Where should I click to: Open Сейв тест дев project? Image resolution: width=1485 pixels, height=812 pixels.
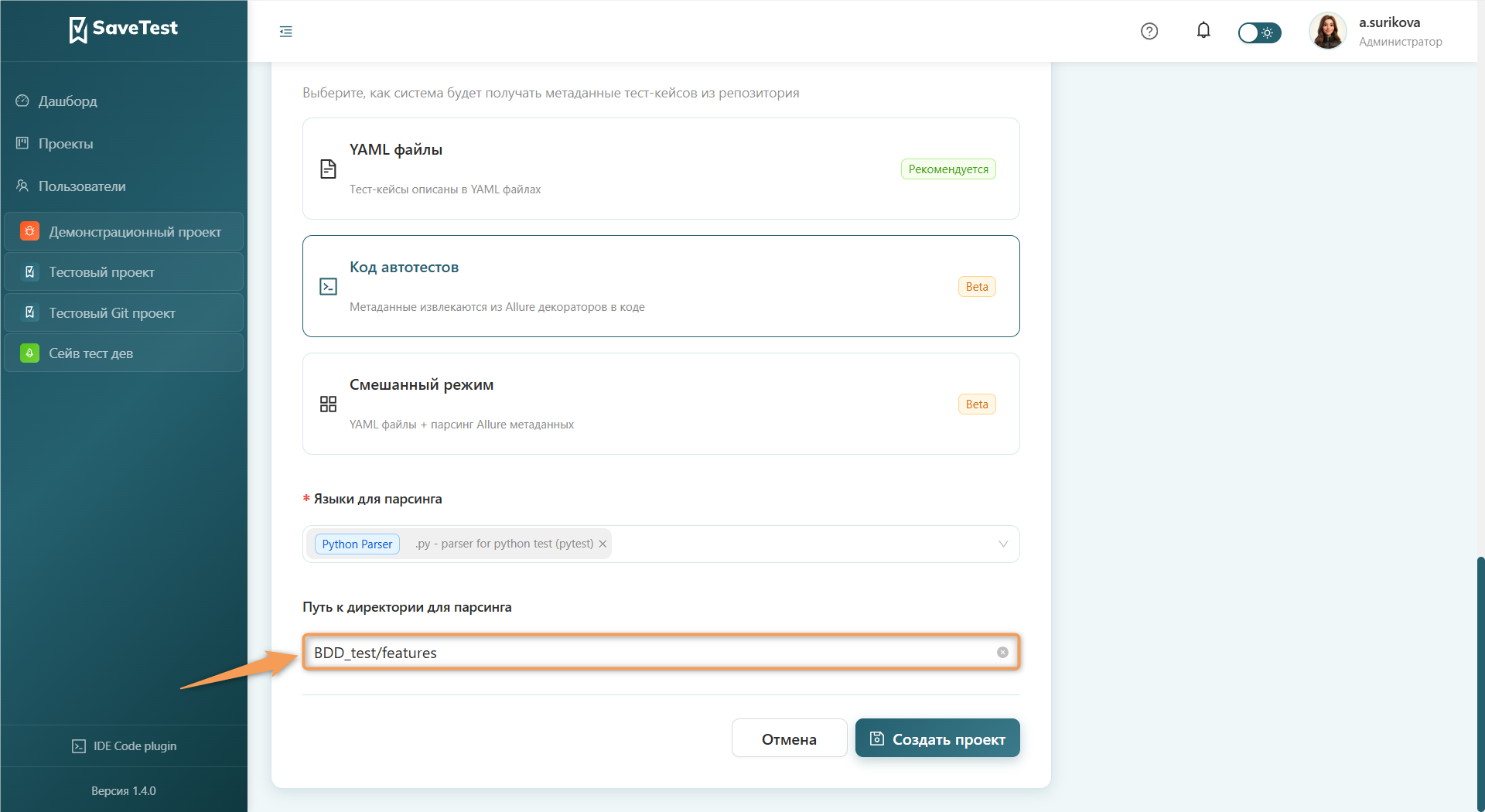124,353
